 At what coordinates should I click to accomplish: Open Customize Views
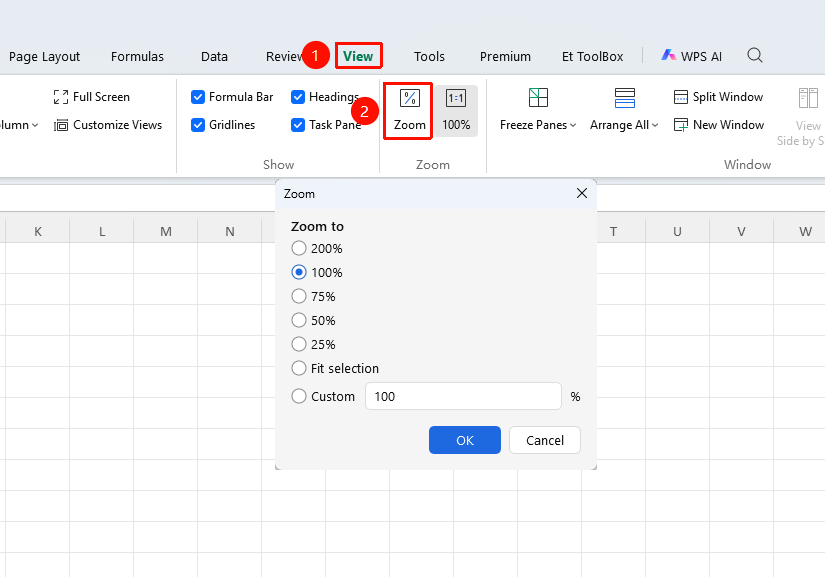(108, 125)
